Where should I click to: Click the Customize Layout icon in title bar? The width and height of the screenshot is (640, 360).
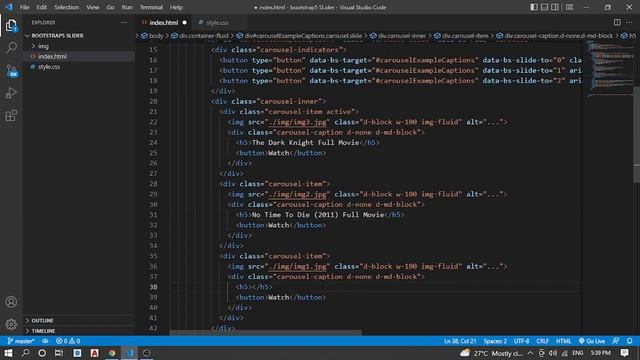(x=569, y=7)
